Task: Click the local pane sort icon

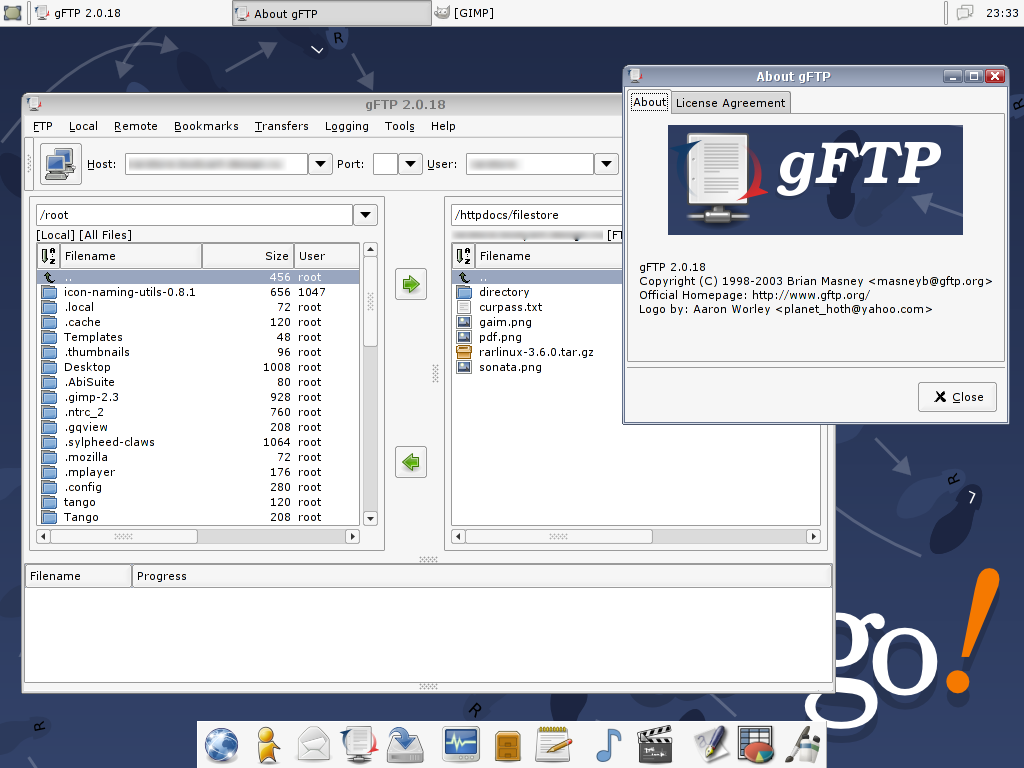Action: (x=48, y=256)
